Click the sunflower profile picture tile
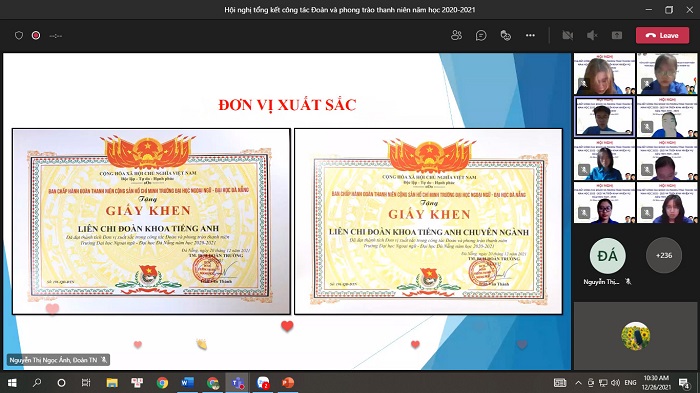This screenshot has width=700, height=393. (x=635, y=336)
